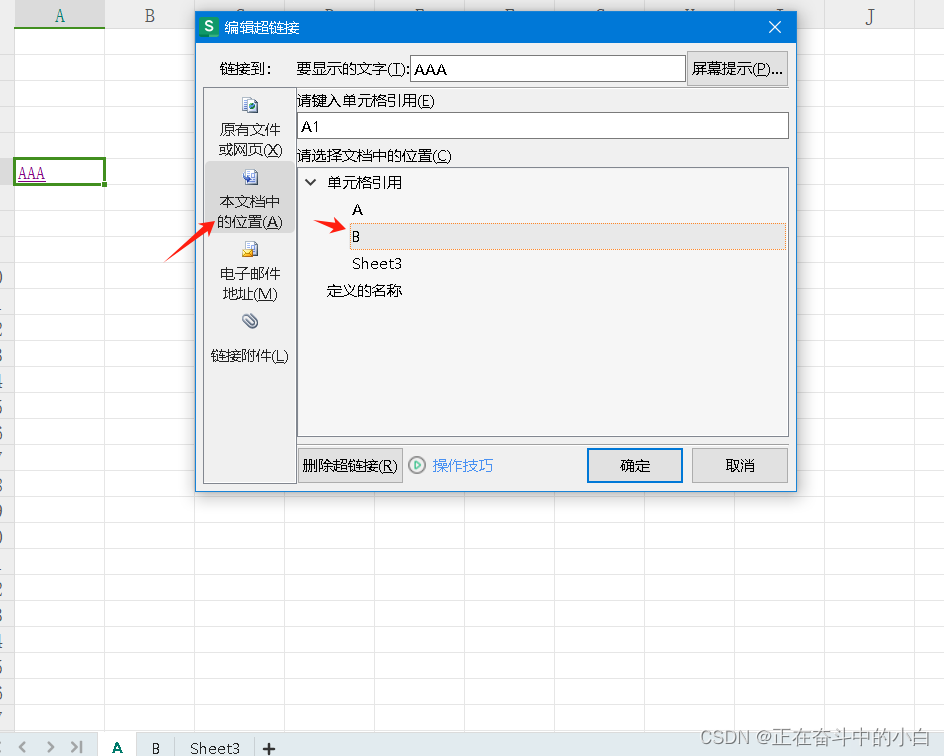The height and width of the screenshot is (756, 944).
Task: Click the 确定 button
Action: (634, 464)
